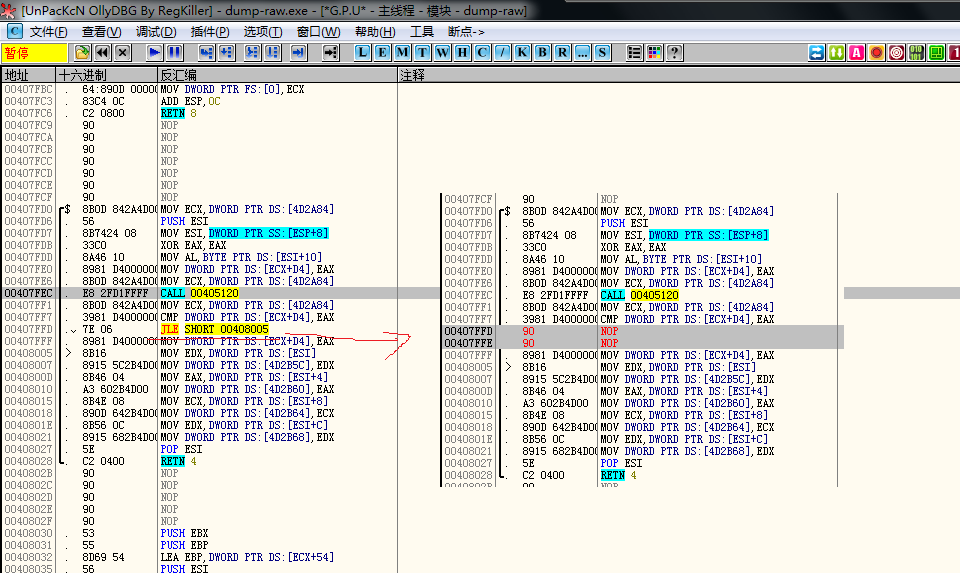
Task: Open Executable modules with E button
Action: click(x=382, y=53)
